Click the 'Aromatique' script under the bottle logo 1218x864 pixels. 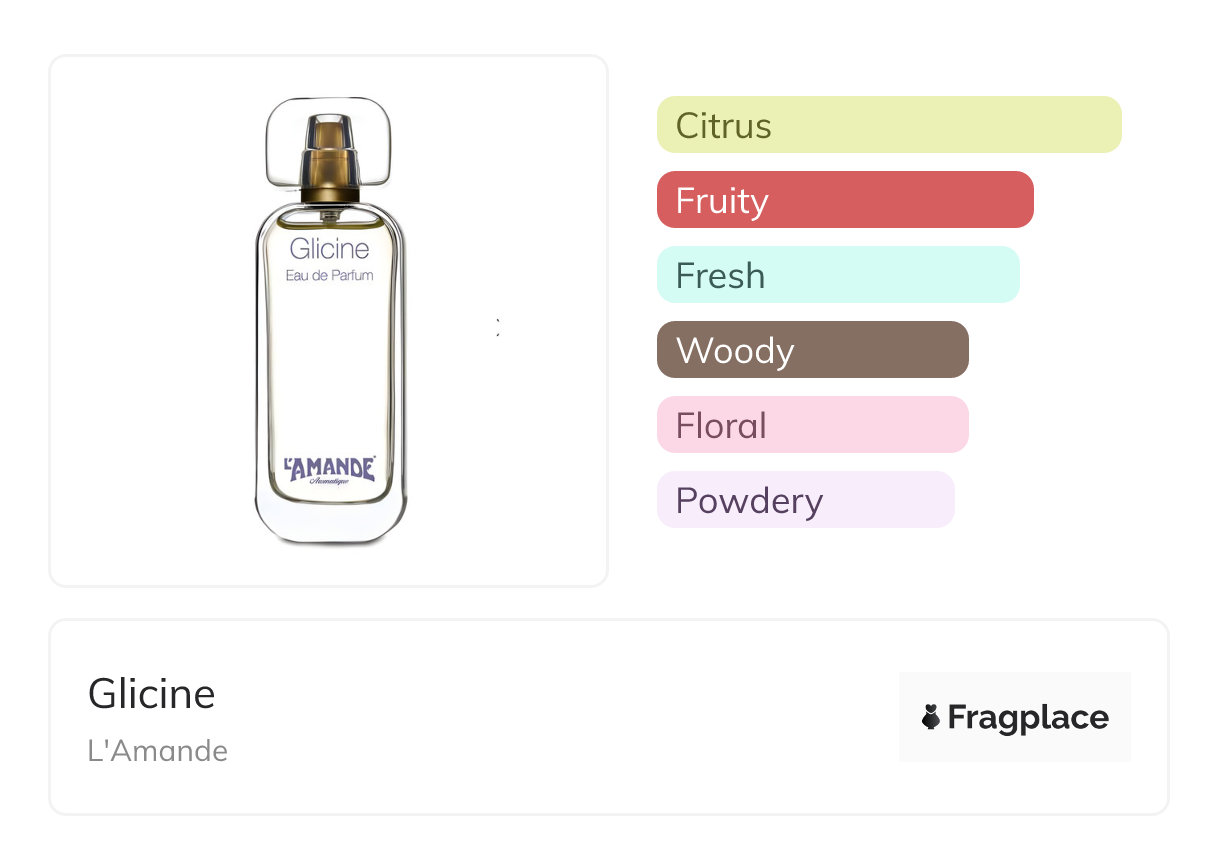[329, 482]
